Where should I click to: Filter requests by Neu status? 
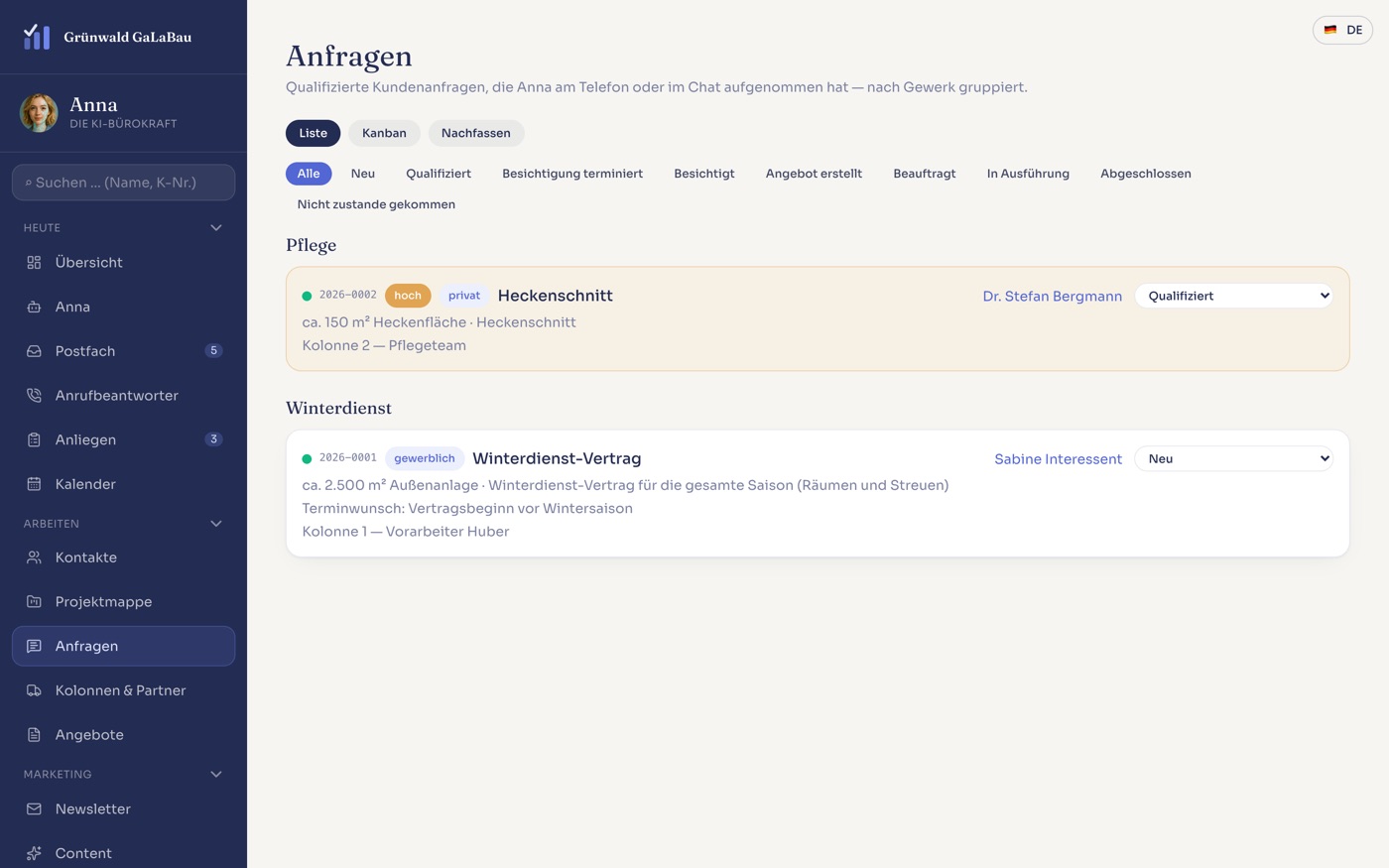(x=363, y=174)
